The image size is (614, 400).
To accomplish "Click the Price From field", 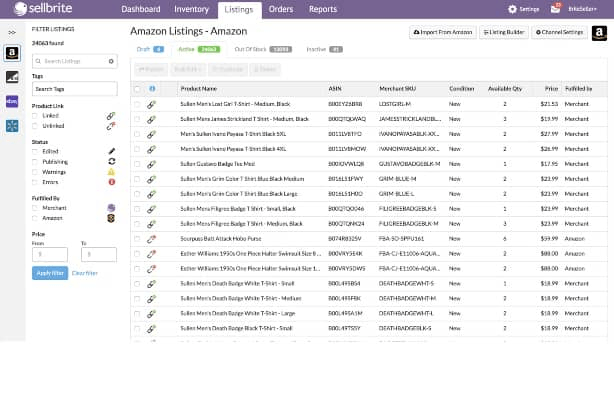I will [50, 255].
